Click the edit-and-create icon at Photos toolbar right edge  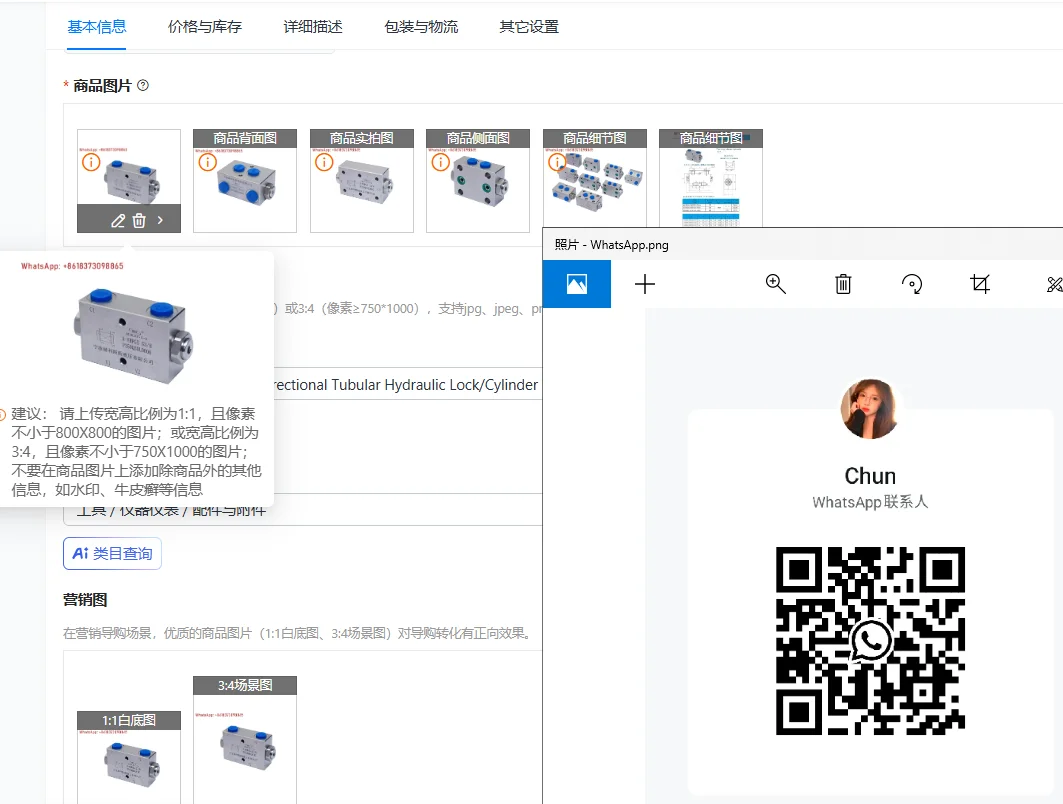coord(1053,284)
